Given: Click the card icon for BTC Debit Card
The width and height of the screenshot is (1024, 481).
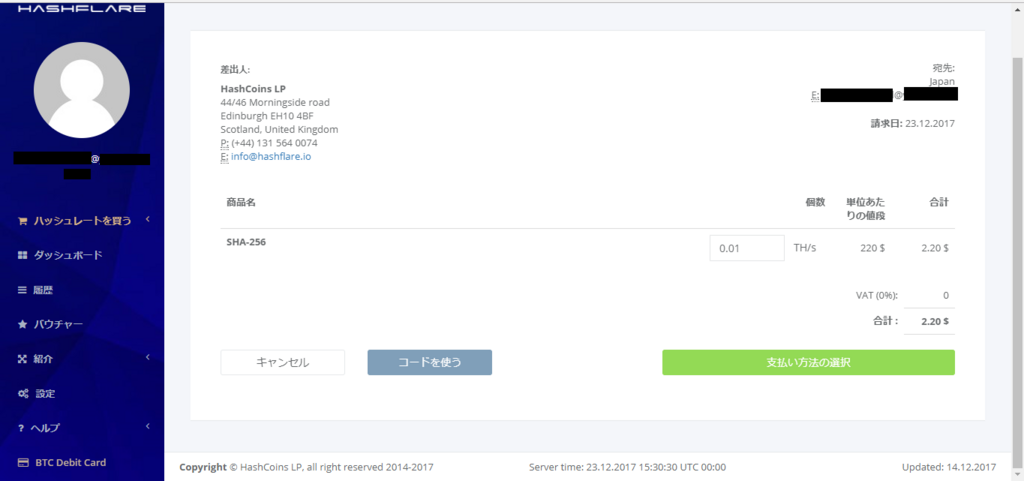Looking at the screenshot, I should coord(23,463).
